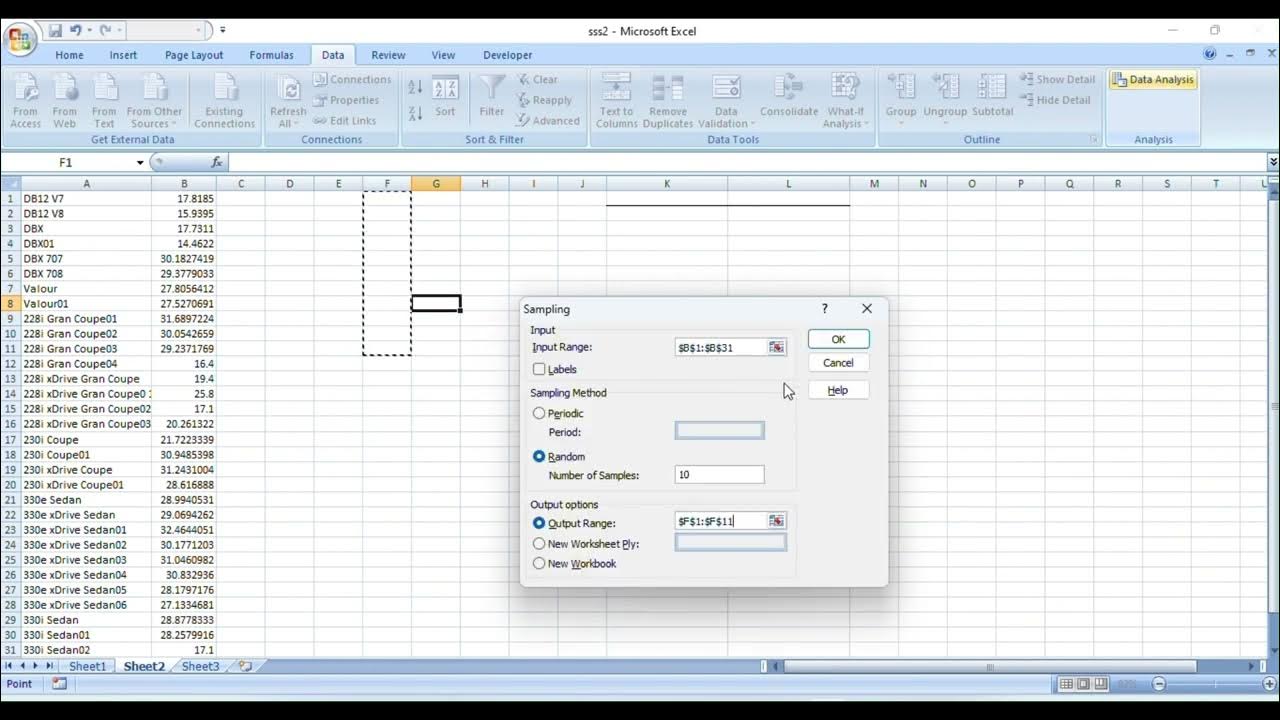Click the vertical scrollbar thumb

tap(1272, 407)
